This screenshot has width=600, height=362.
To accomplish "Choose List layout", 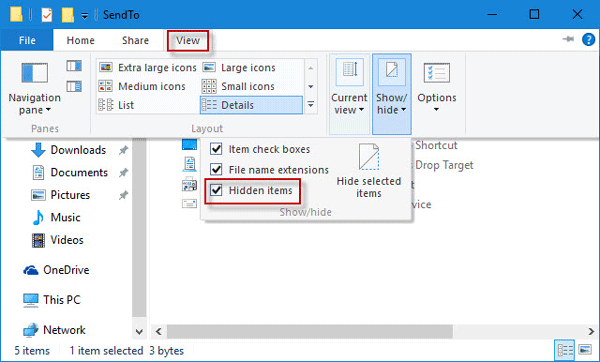I will (x=116, y=105).
